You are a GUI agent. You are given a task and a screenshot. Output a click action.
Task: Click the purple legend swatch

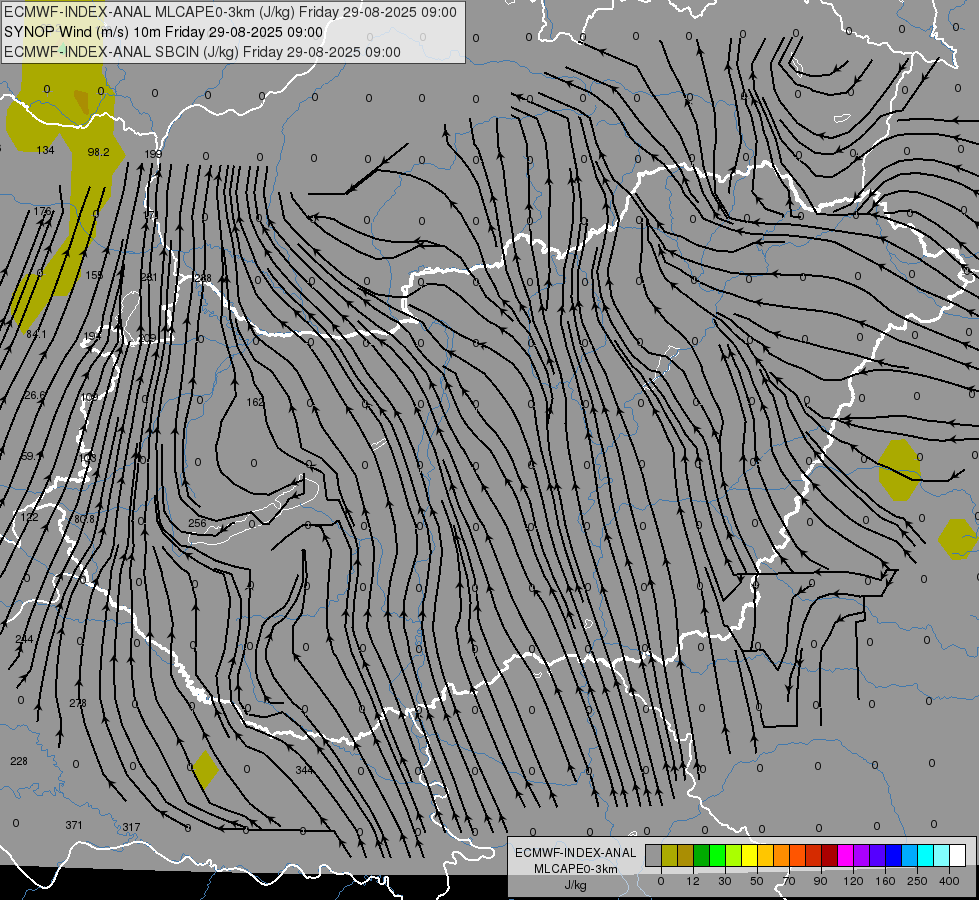862,856
